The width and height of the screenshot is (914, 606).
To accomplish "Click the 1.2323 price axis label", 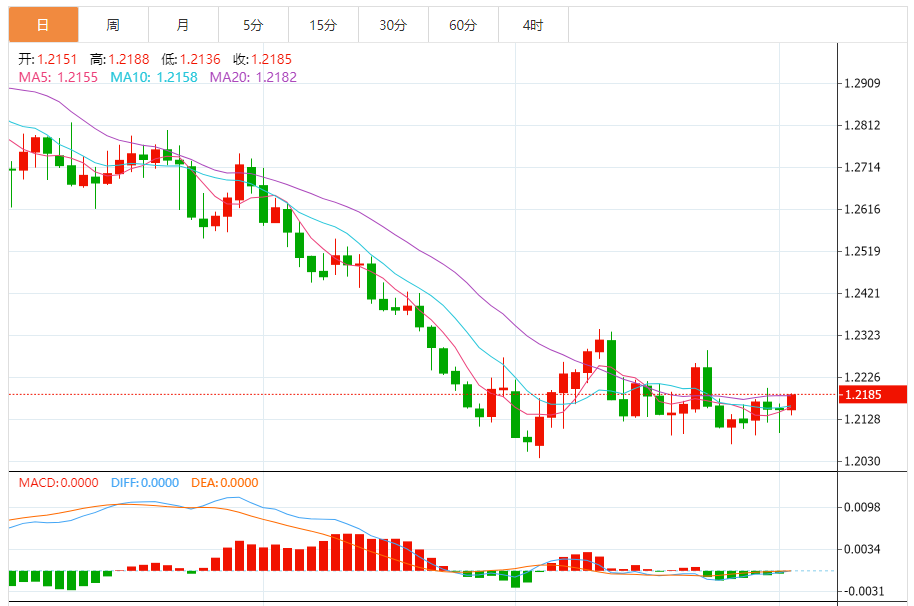I will 862,335.
